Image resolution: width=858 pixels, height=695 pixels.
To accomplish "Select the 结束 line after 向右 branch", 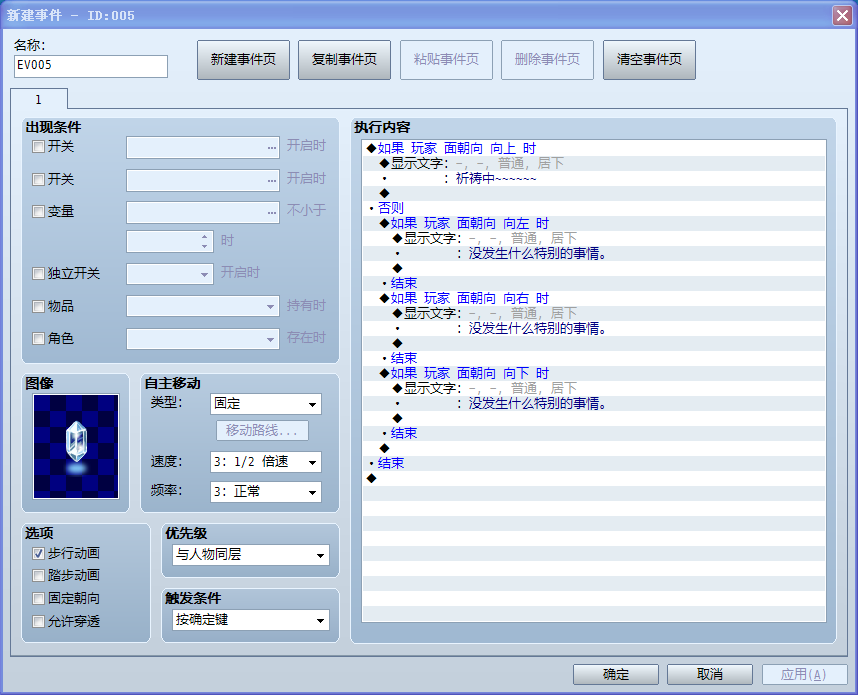I will 594,358.
